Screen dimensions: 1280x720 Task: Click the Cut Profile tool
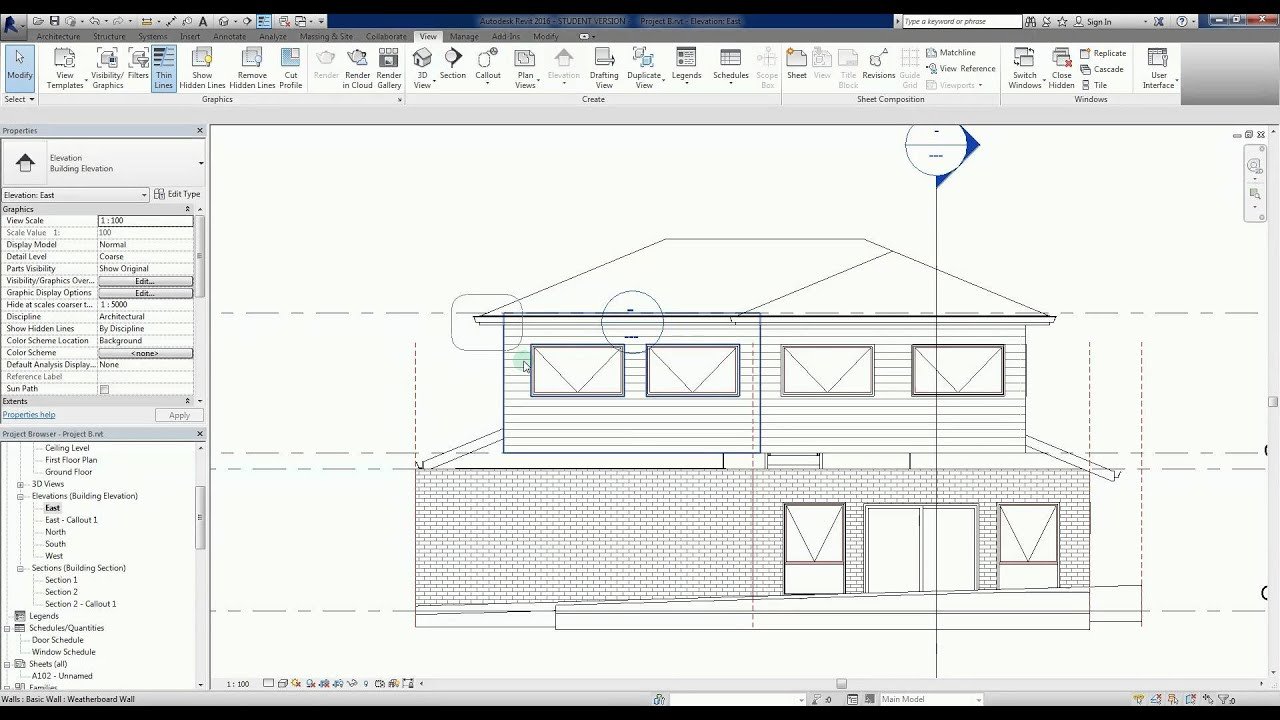pyautogui.click(x=291, y=68)
